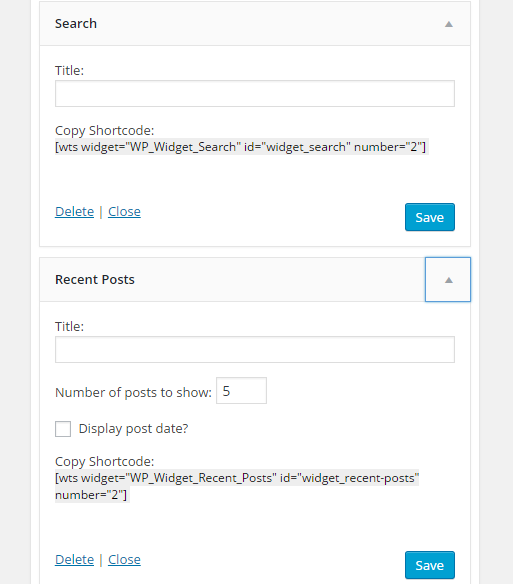Image resolution: width=513 pixels, height=584 pixels.
Task: Enable the Display post date checkbox
Action: [x=63, y=429]
